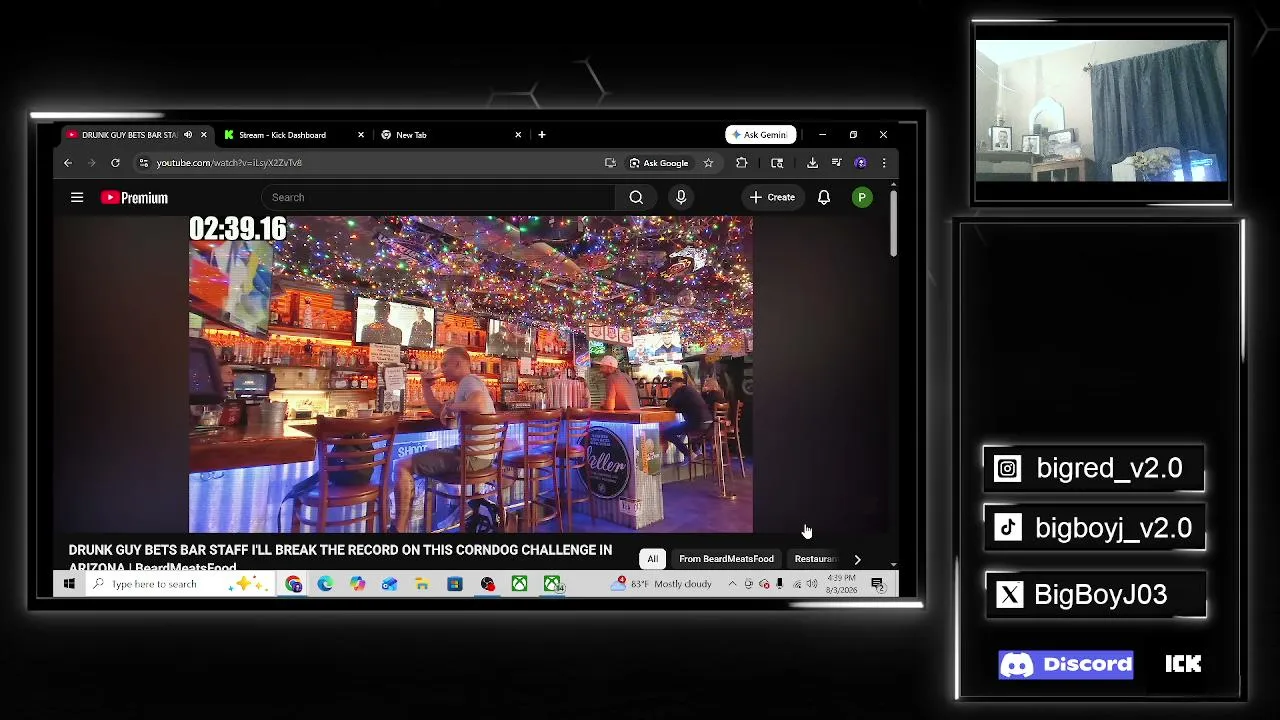Select the From BeardMeatsFood chip

[x=726, y=559]
